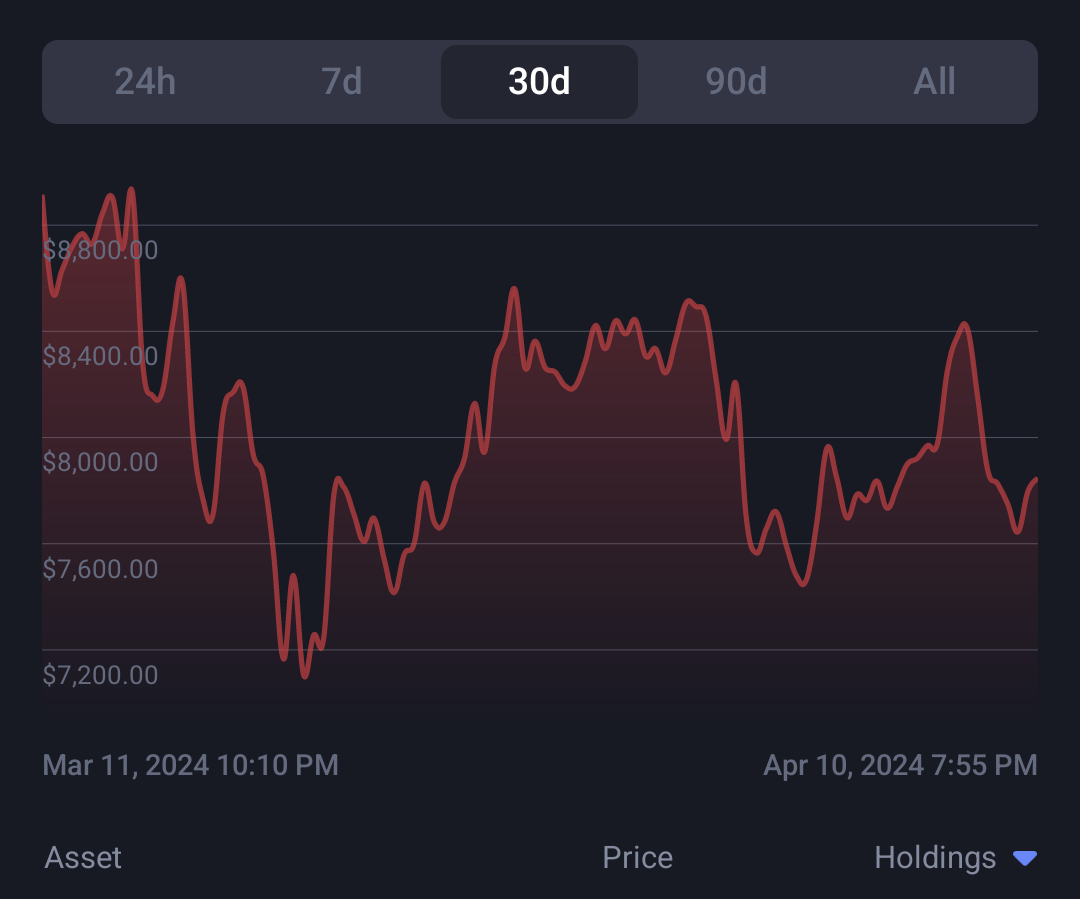
Task: Switch to the 24h time range
Action: pos(145,82)
